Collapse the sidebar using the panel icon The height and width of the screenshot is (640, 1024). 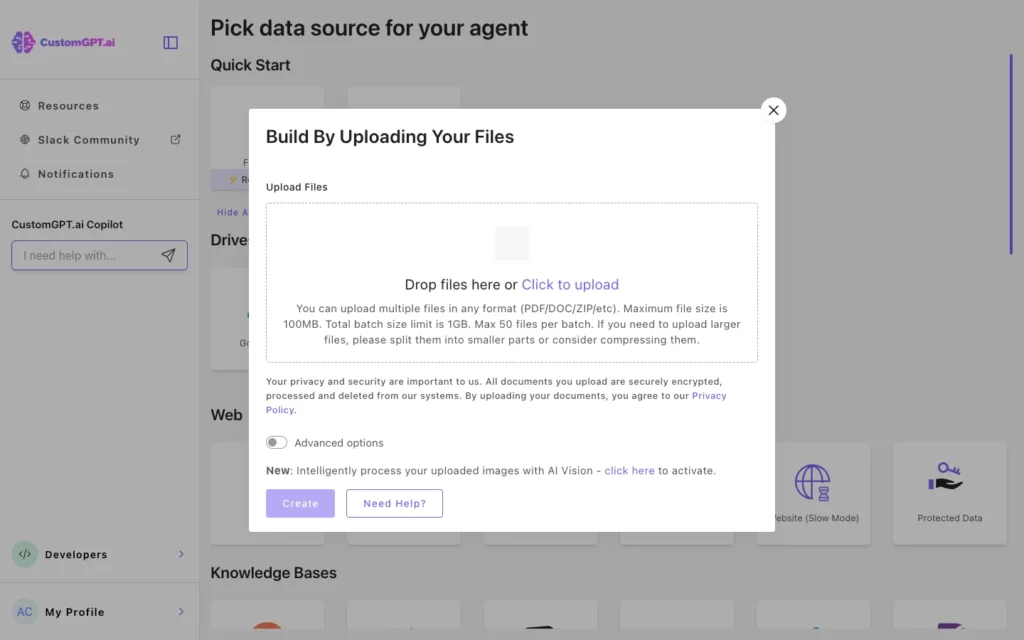(x=169, y=42)
